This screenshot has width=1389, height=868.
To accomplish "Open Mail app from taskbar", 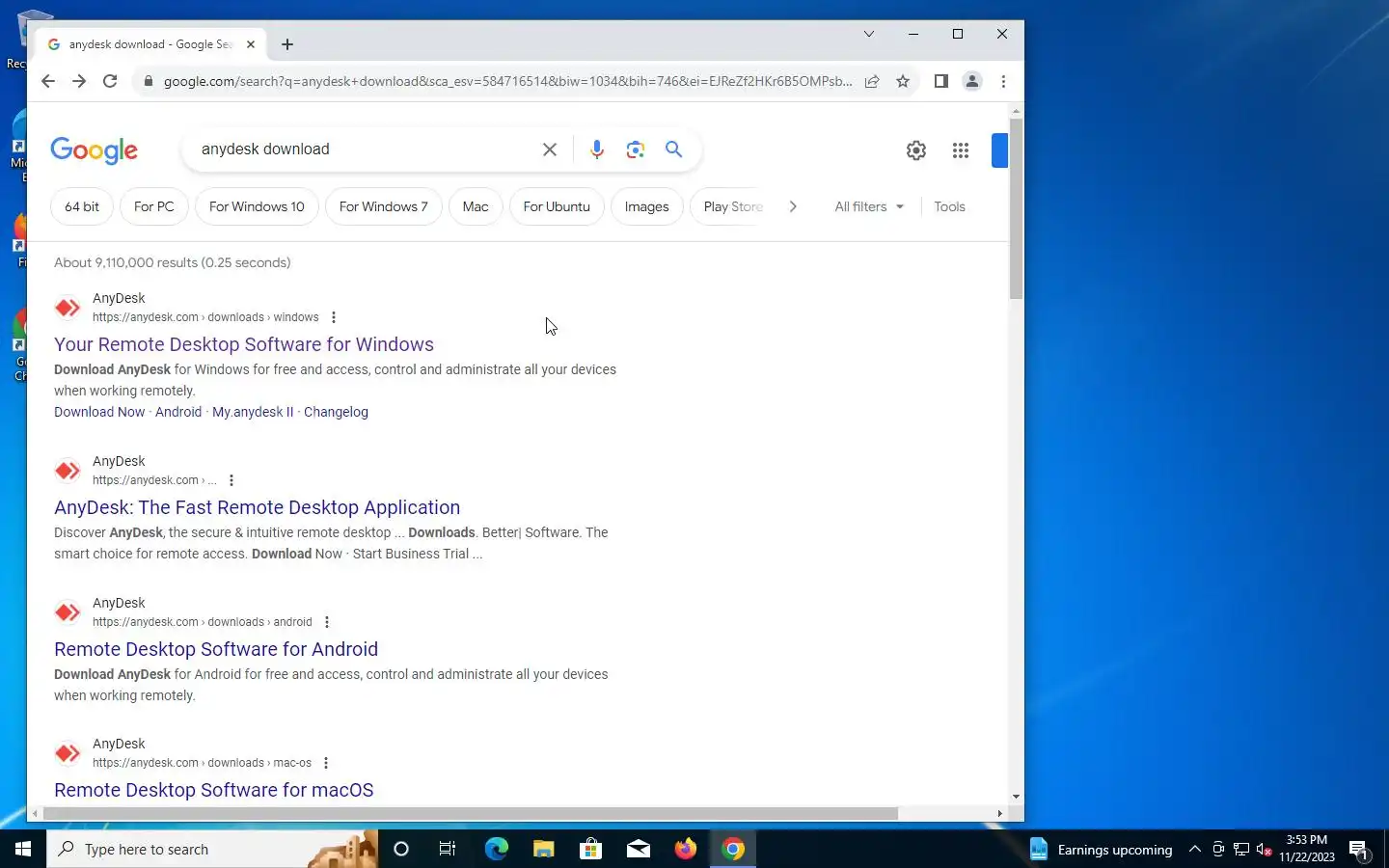I will pyautogui.click(x=639, y=849).
